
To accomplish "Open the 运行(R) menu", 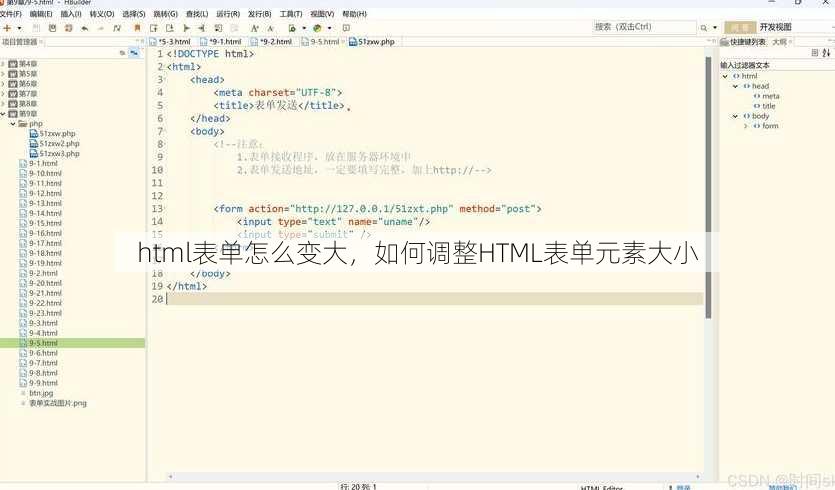I will coord(228,14).
